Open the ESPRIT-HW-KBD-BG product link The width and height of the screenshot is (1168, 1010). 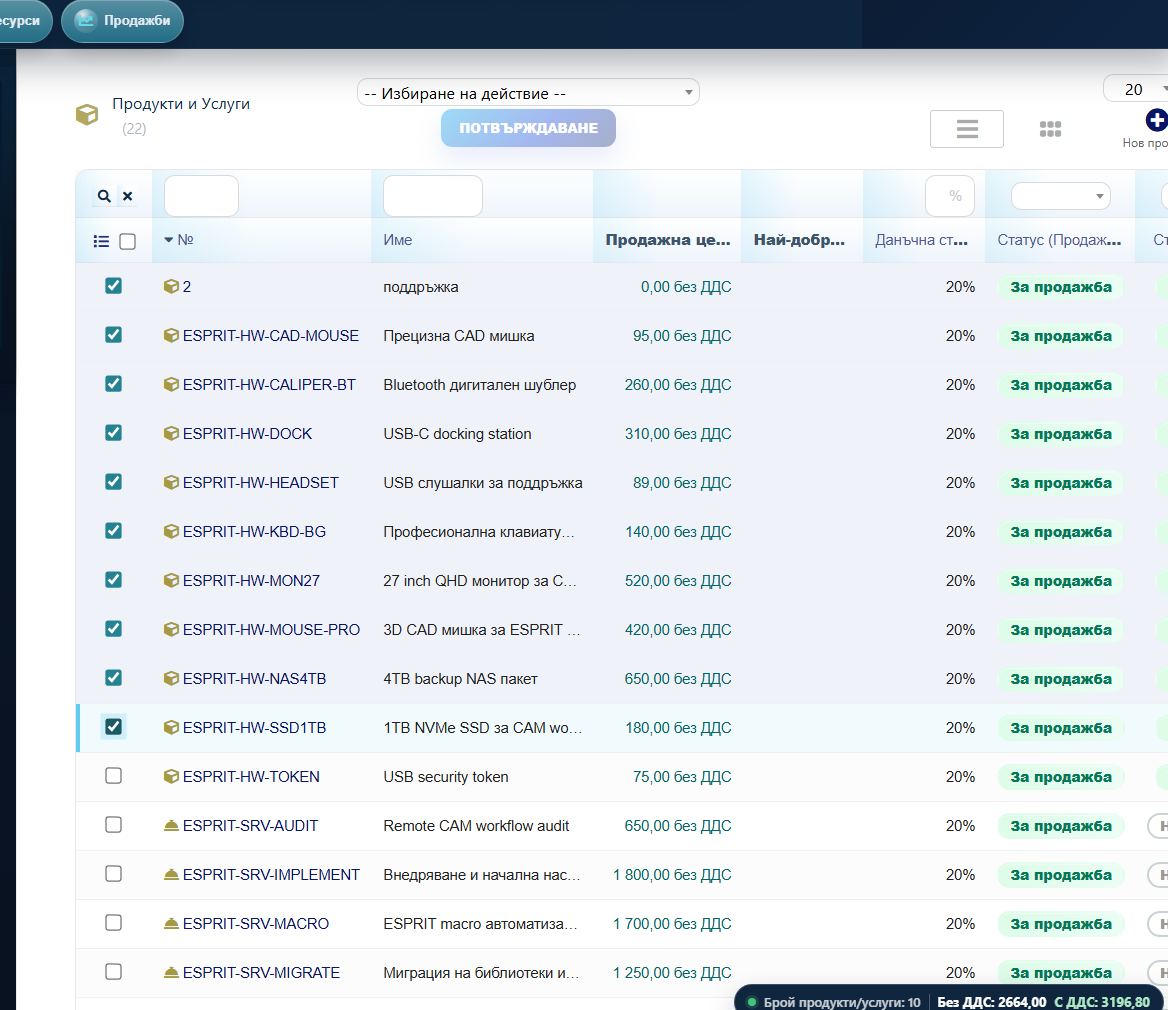255,532
